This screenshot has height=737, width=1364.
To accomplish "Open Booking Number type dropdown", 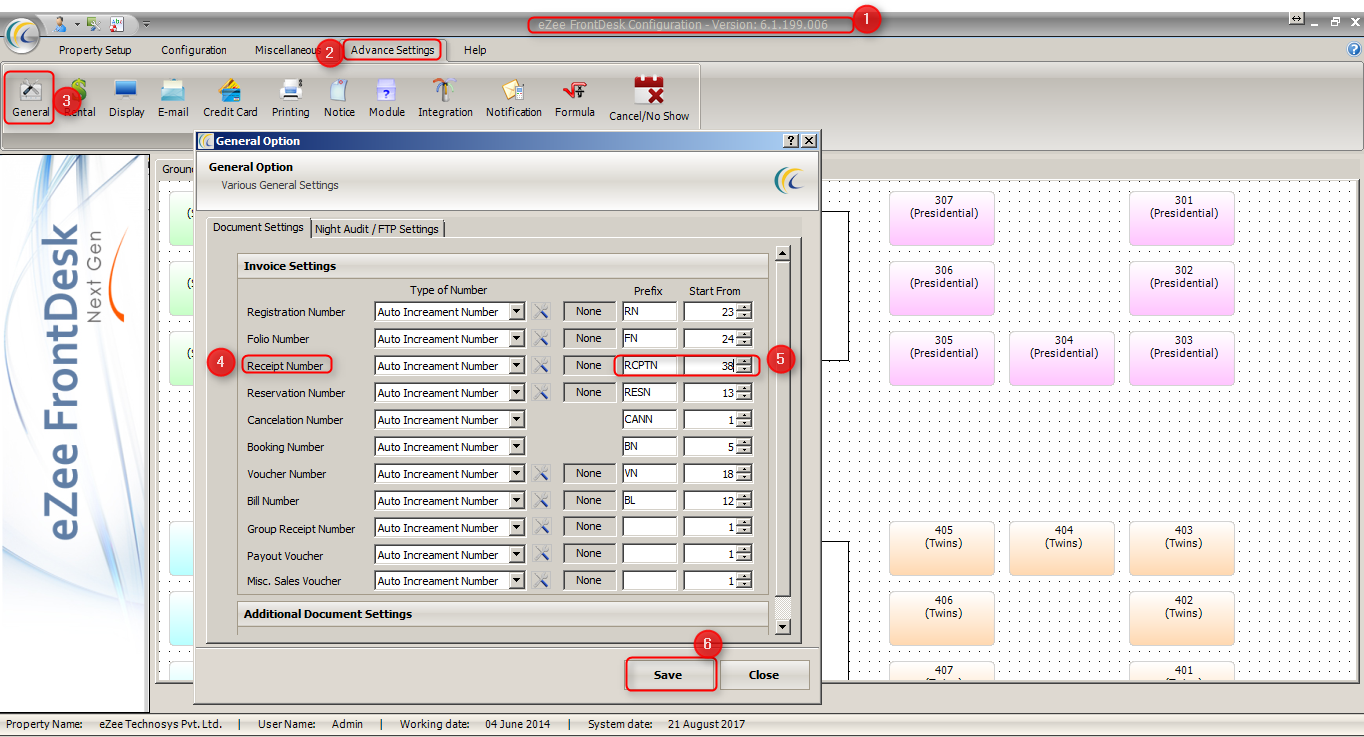I will (x=516, y=447).
